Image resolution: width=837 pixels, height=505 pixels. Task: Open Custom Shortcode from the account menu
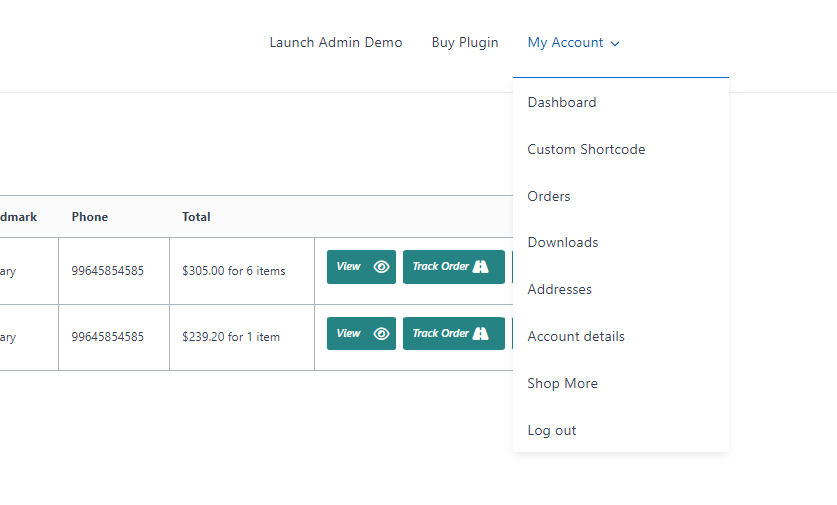(x=586, y=149)
